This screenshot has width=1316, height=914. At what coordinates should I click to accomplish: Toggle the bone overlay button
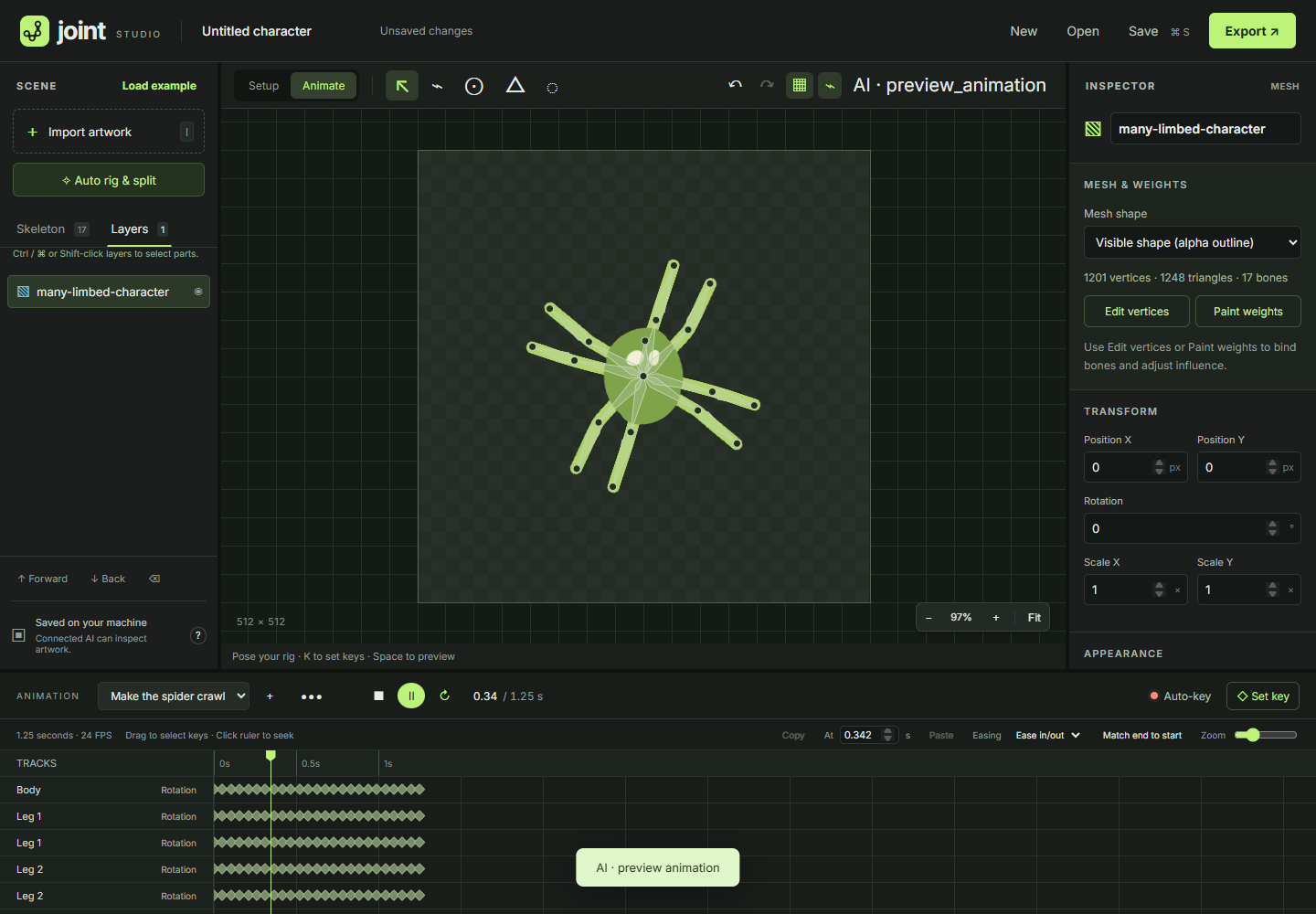830,85
